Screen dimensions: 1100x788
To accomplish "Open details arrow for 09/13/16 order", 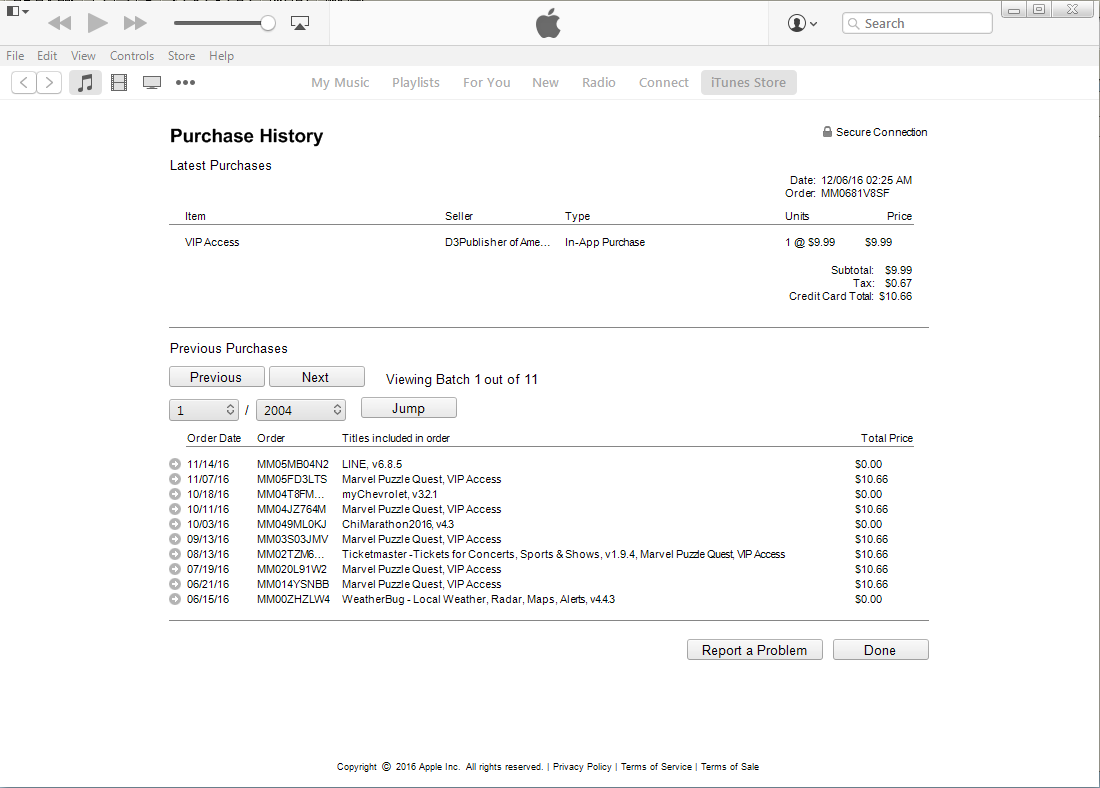I will 175,539.
